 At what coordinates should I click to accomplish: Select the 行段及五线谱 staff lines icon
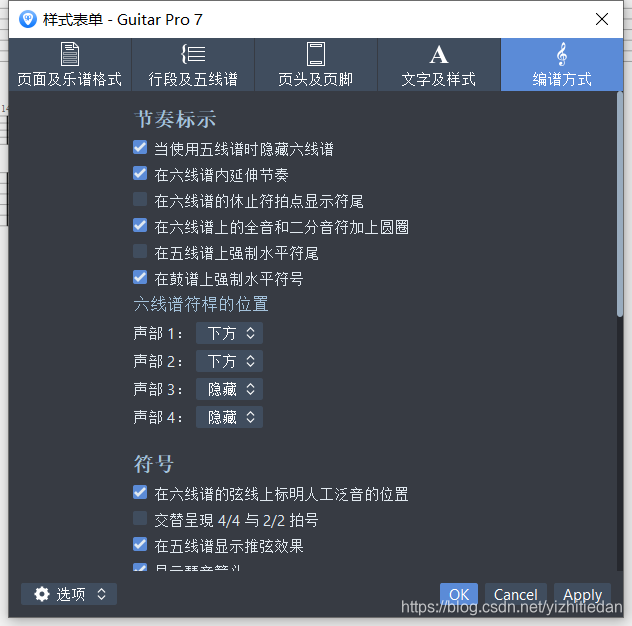193,54
